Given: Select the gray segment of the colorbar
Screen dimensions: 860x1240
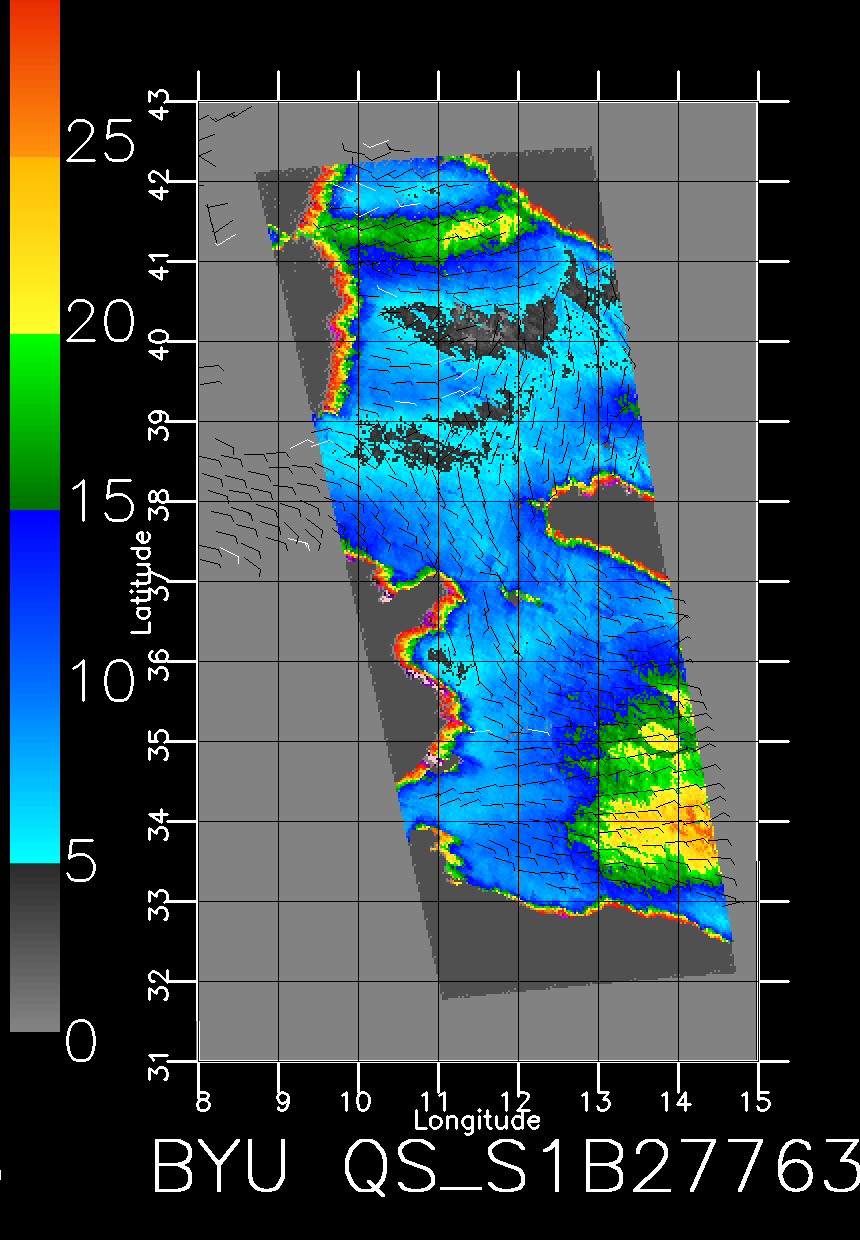Looking at the screenshot, I should (x=35, y=946).
